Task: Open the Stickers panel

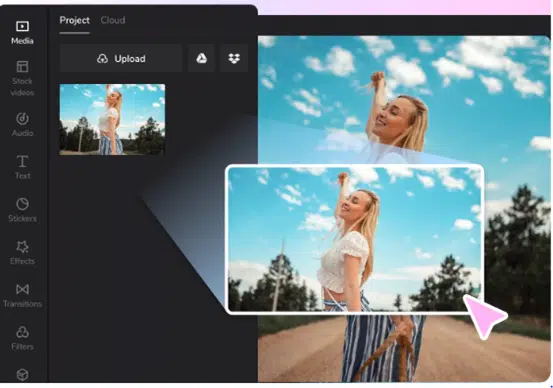Action: 22,210
